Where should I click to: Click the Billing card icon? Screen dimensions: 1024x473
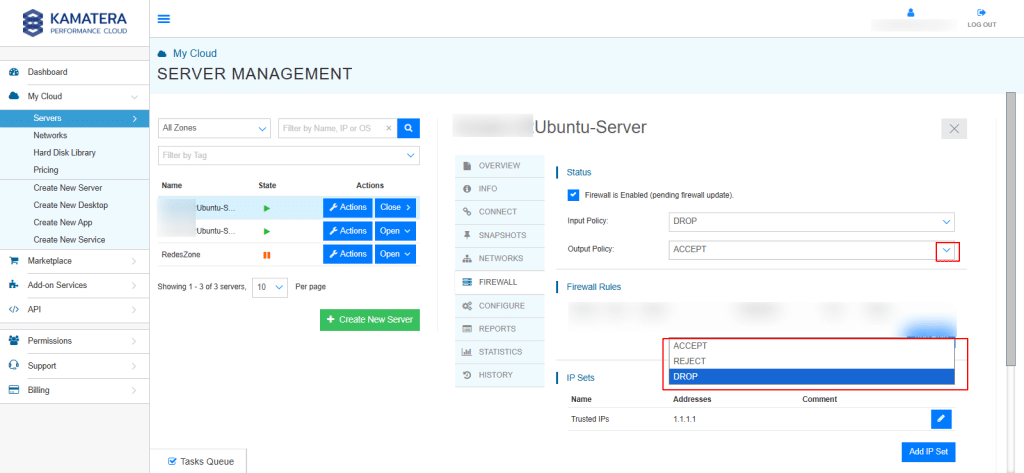tap(14, 390)
